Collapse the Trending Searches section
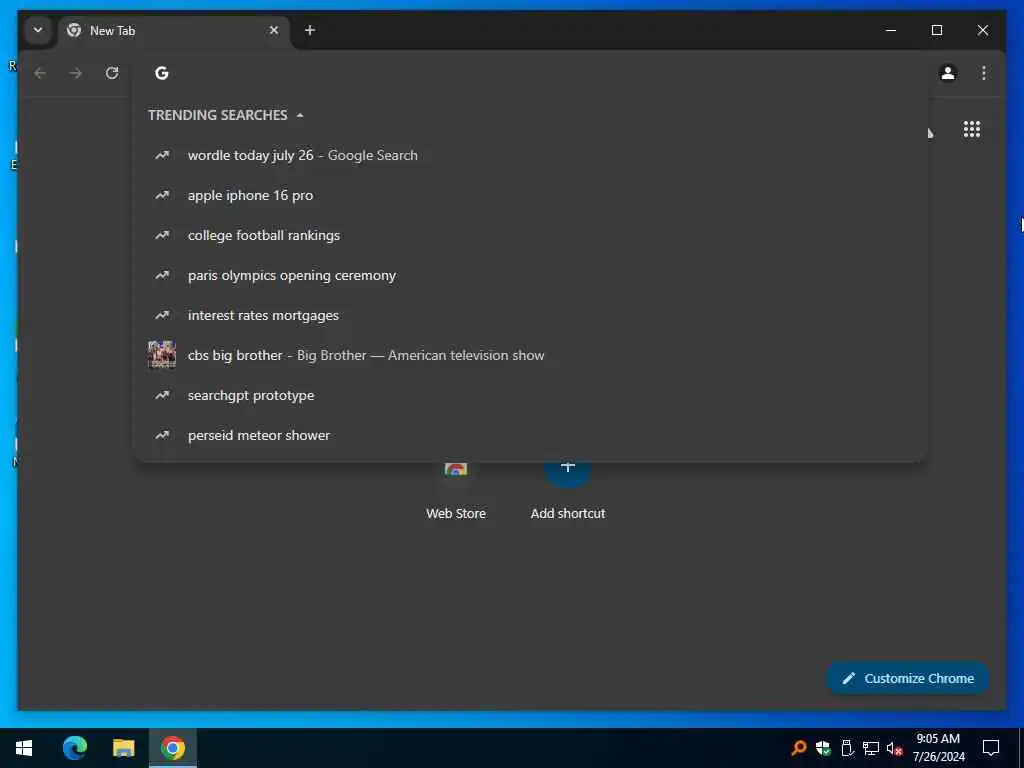This screenshot has width=1024, height=768. pos(300,116)
